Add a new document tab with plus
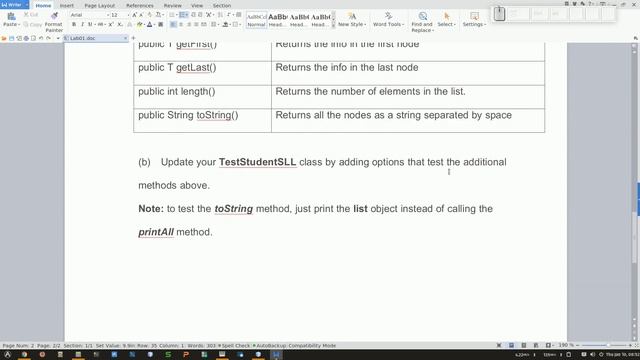 click(x=133, y=38)
